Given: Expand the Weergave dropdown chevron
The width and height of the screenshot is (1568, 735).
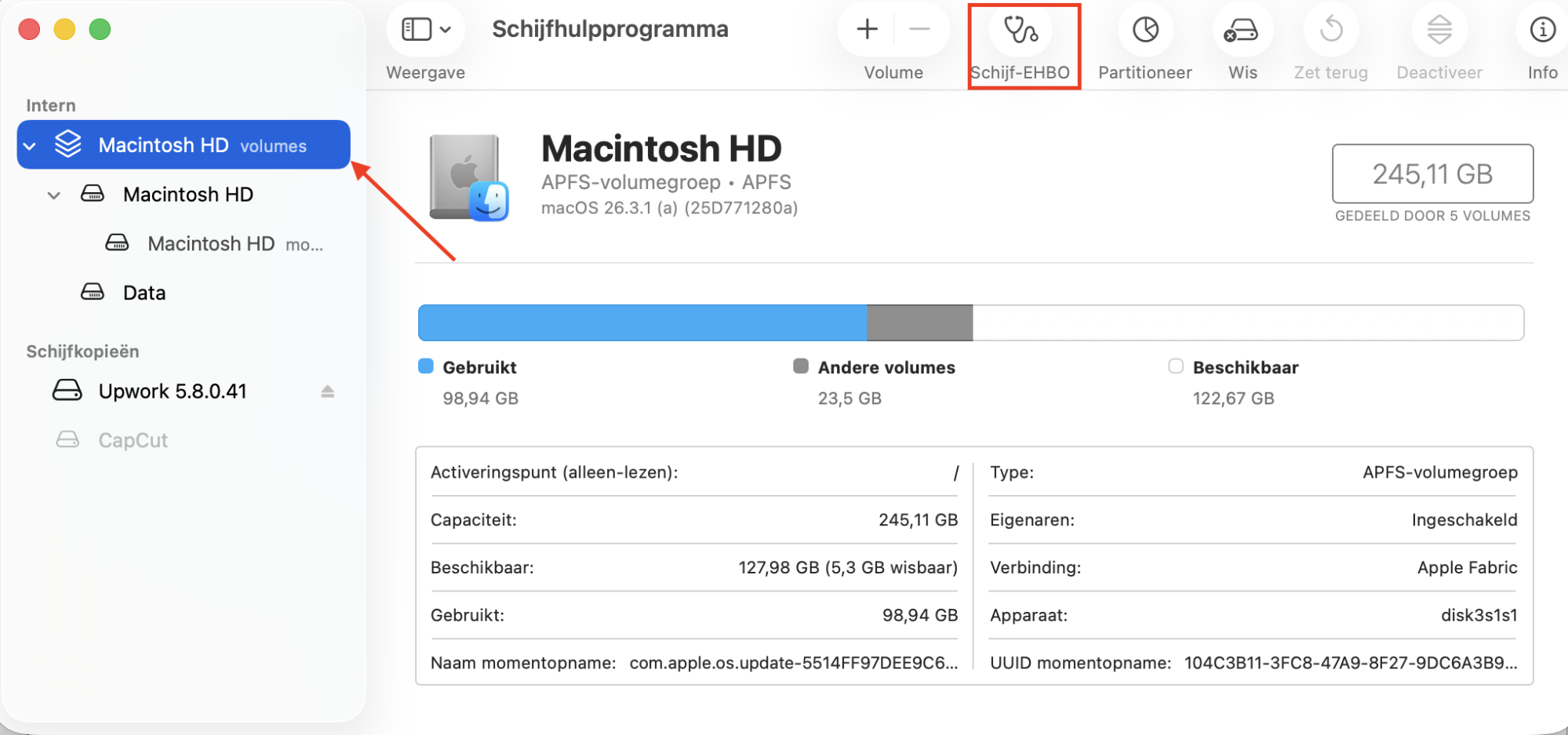Looking at the screenshot, I should click(x=446, y=30).
